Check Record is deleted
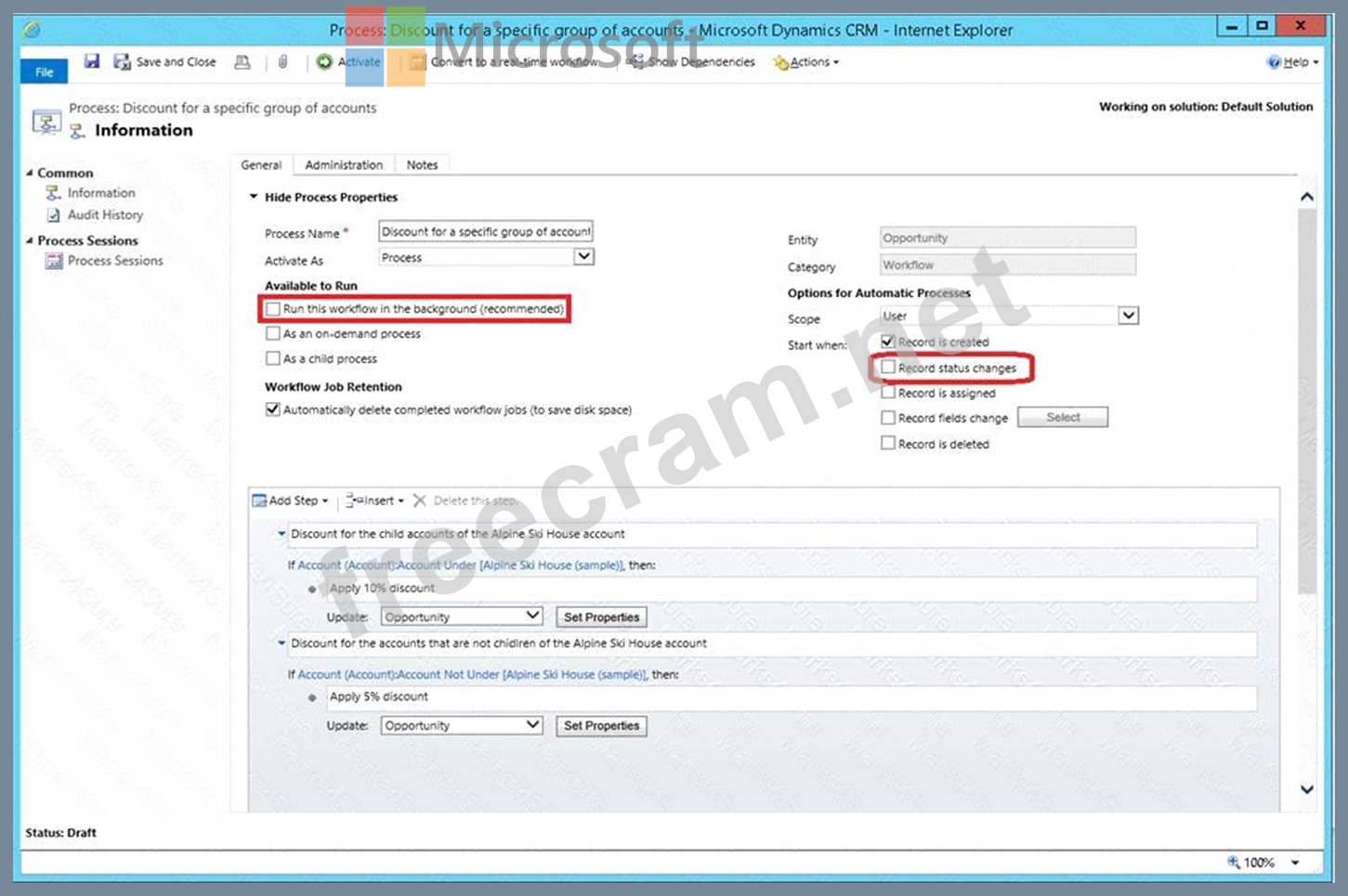1348x896 pixels. (x=888, y=444)
